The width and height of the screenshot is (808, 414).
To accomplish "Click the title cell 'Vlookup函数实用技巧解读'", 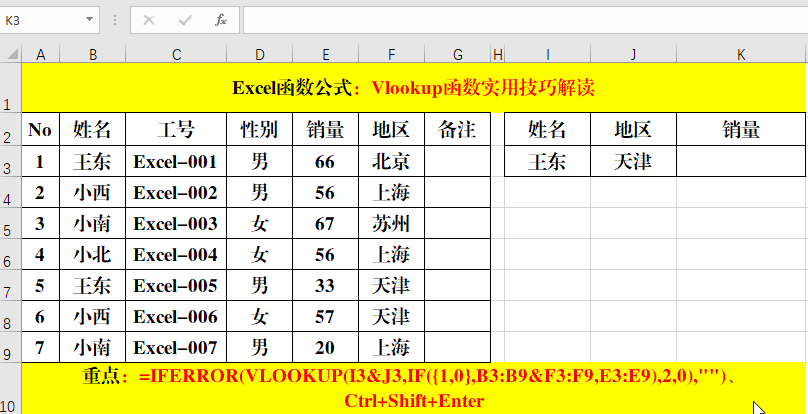I will (x=414, y=88).
